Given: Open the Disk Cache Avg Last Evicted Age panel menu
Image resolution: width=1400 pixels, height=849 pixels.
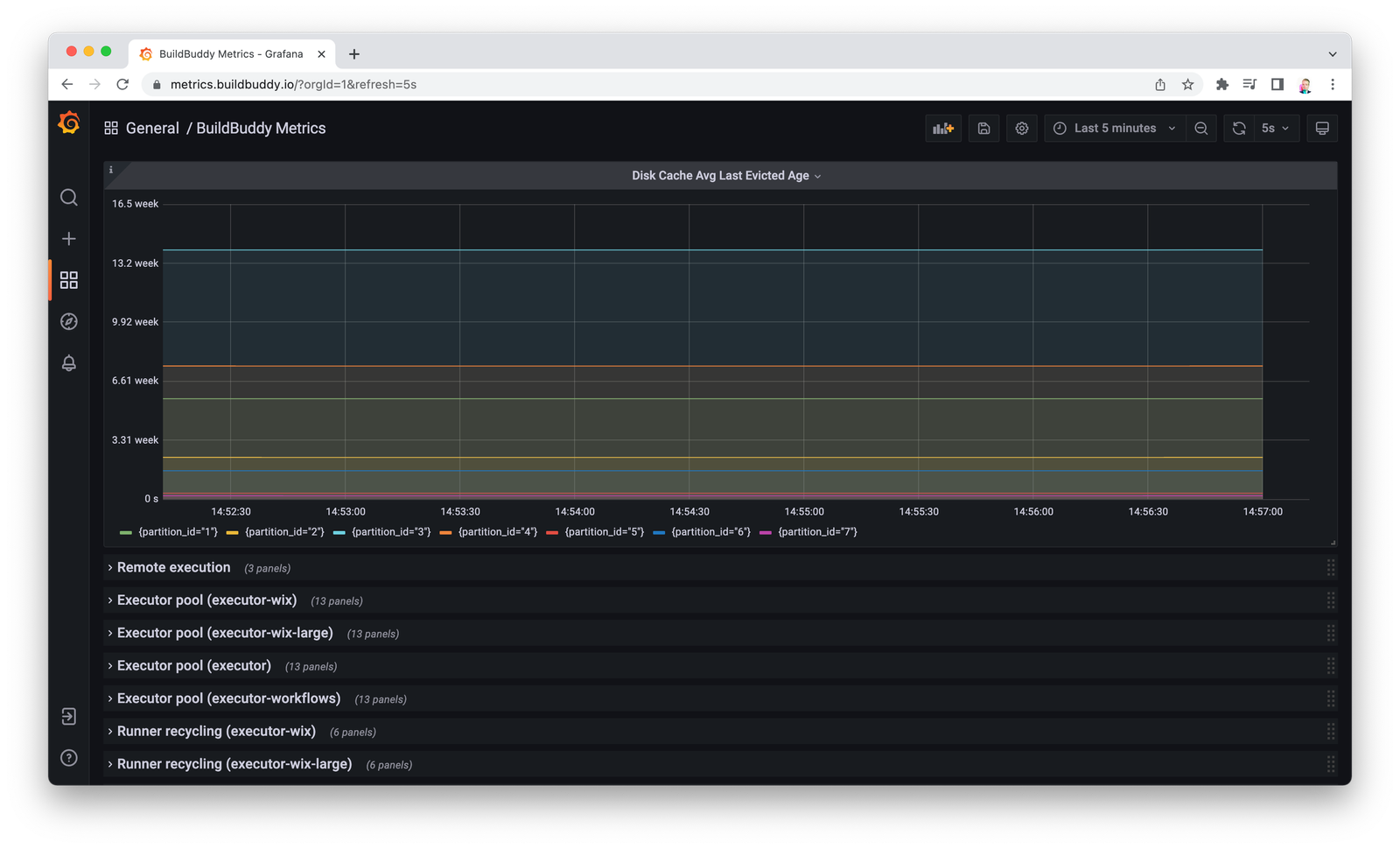Looking at the screenshot, I should tap(725, 176).
